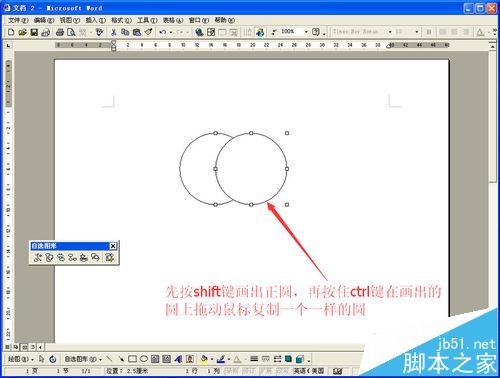Create a new blank document
500x378 pixels.
pyautogui.click(x=11, y=32)
